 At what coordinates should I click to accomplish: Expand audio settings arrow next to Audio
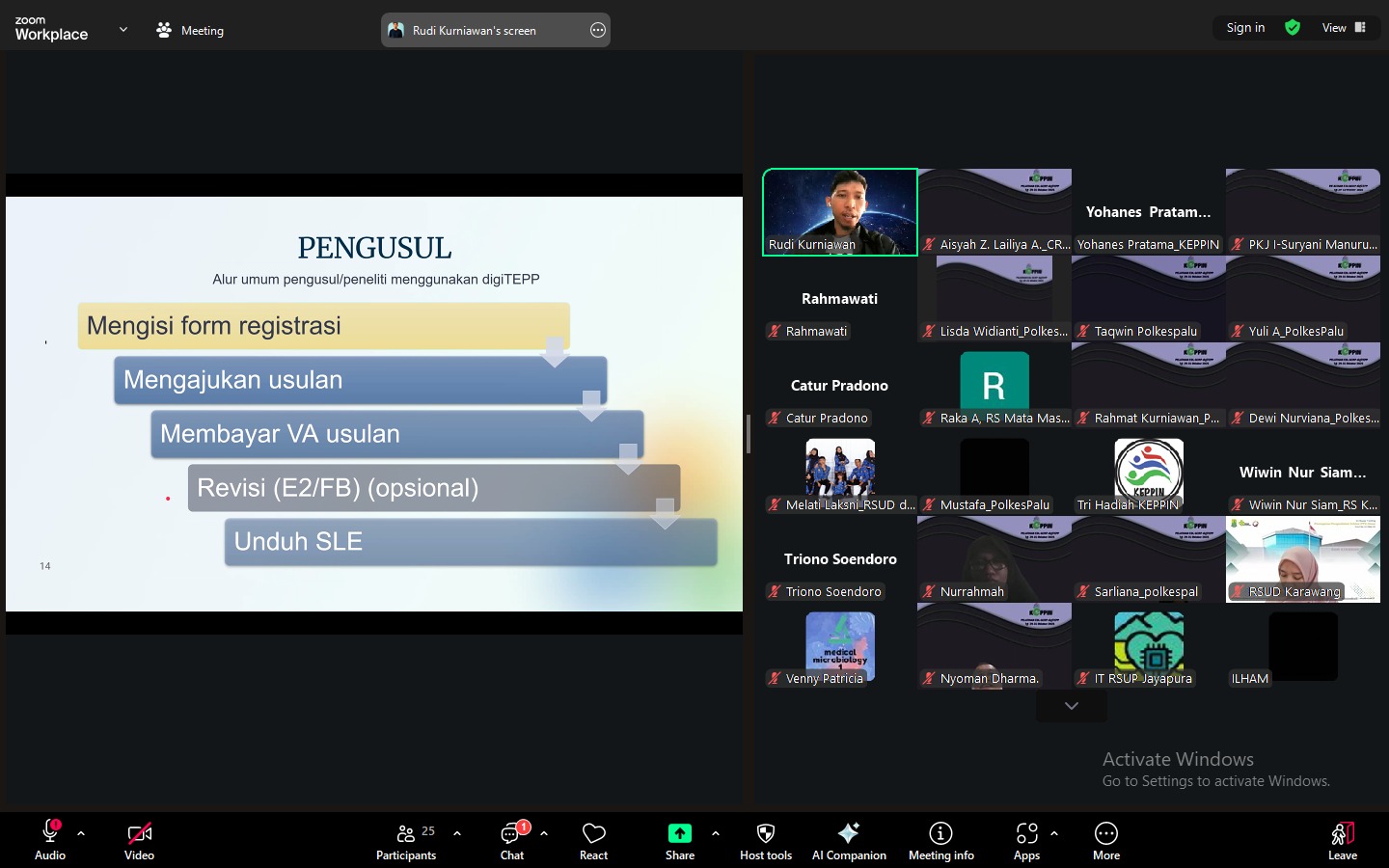tap(81, 833)
